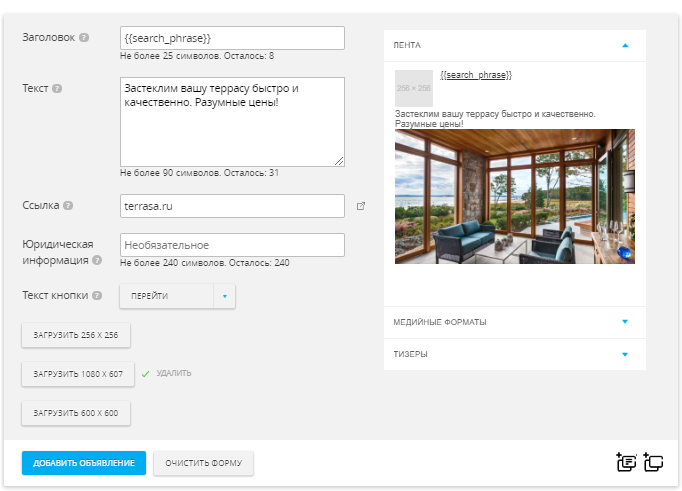Screen dimensions: 682x491
Task: Expand the Тизеры section
Action: (x=625, y=354)
